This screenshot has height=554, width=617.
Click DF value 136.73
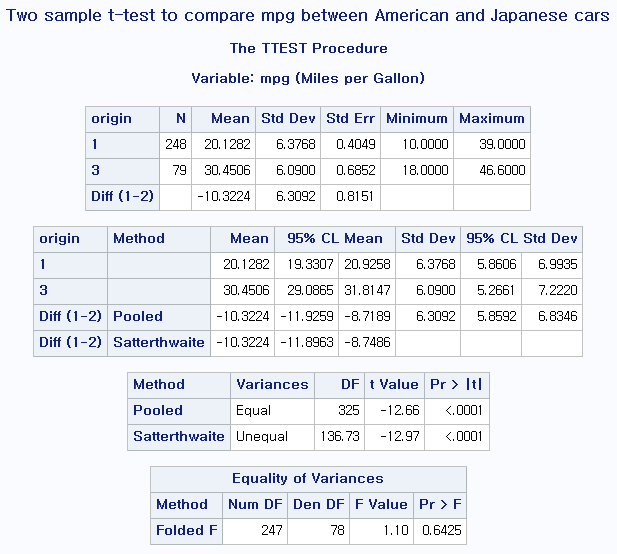[340, 436]
